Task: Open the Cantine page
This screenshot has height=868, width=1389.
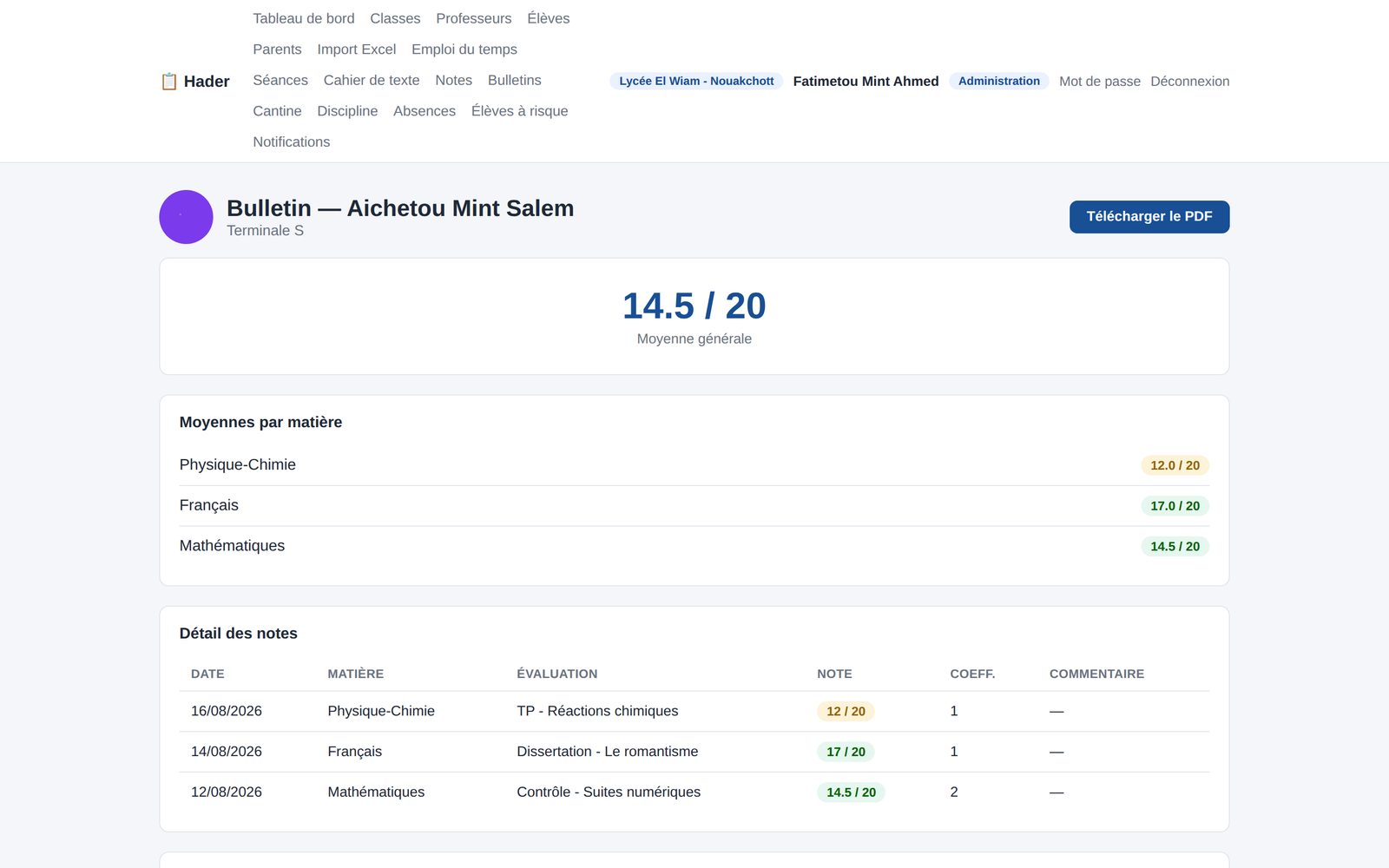Action: coord(277,111)
